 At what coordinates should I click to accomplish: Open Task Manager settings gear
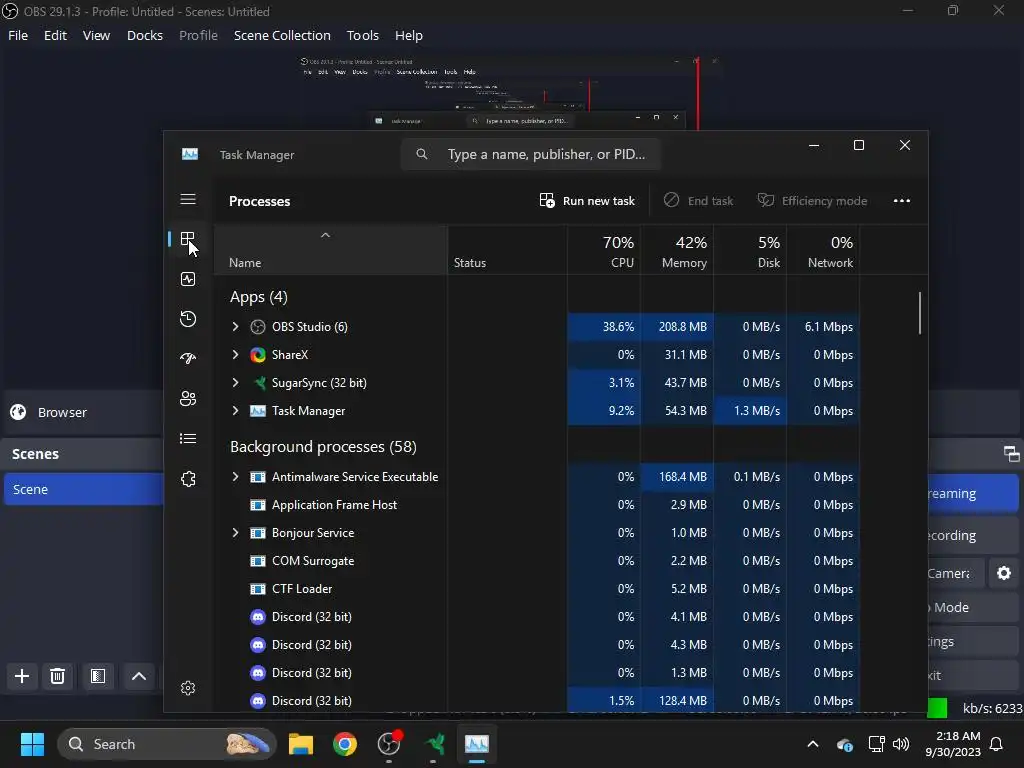click(x=188, y=688)
